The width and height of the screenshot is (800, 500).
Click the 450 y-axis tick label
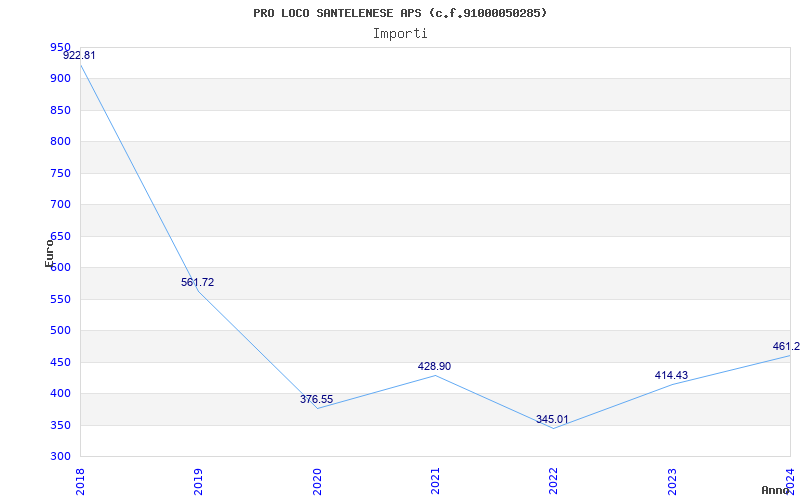[x=60, y=362]
